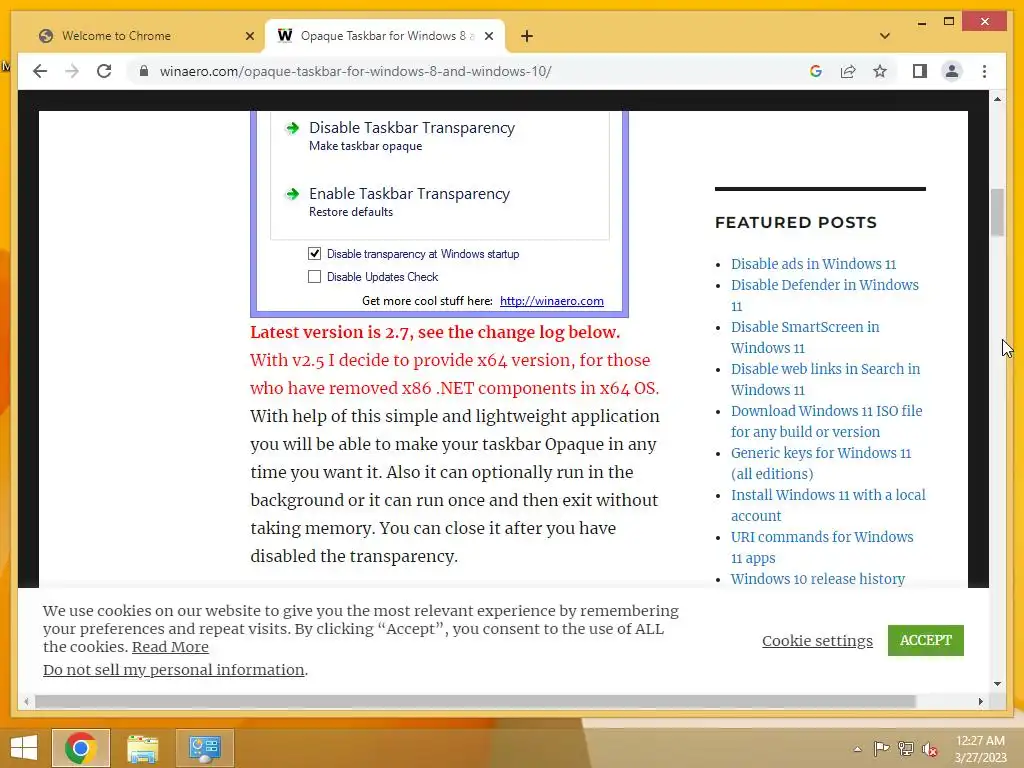Click Do not sell my personal information
This screenshot has width=1024, height=768.
coord(174,669)
